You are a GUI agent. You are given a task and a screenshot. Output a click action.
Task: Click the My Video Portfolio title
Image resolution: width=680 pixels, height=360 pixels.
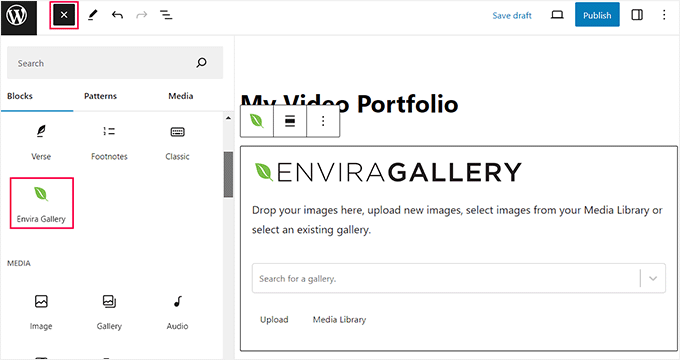[350, 104]
